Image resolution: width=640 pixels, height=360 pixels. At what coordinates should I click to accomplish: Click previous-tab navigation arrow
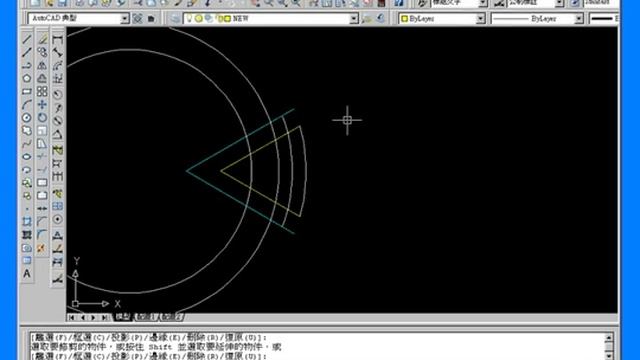(83, 317)
